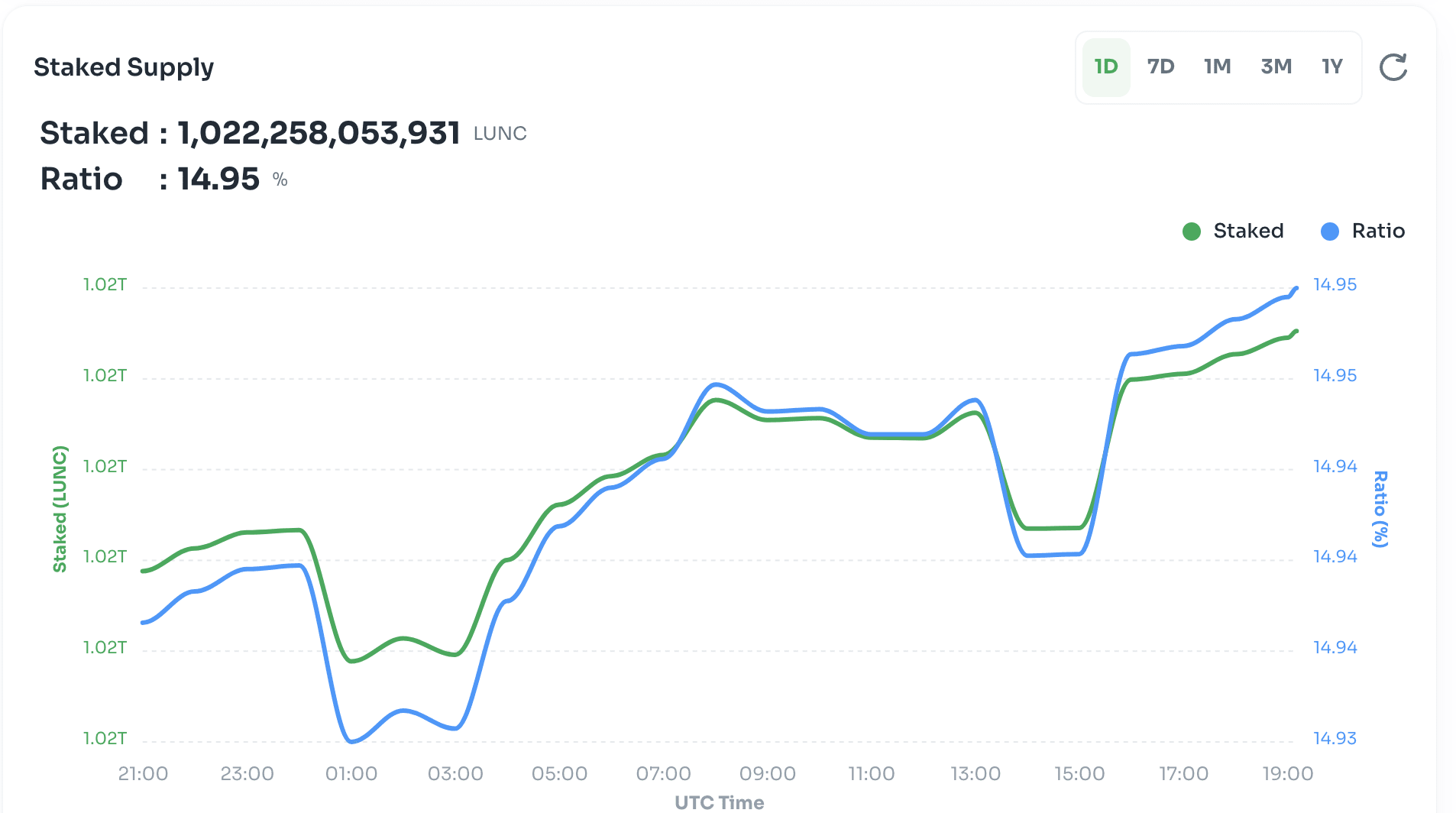Click the green Staked legend dot
The image size is (1456, 813).
tap(1192, 231)
